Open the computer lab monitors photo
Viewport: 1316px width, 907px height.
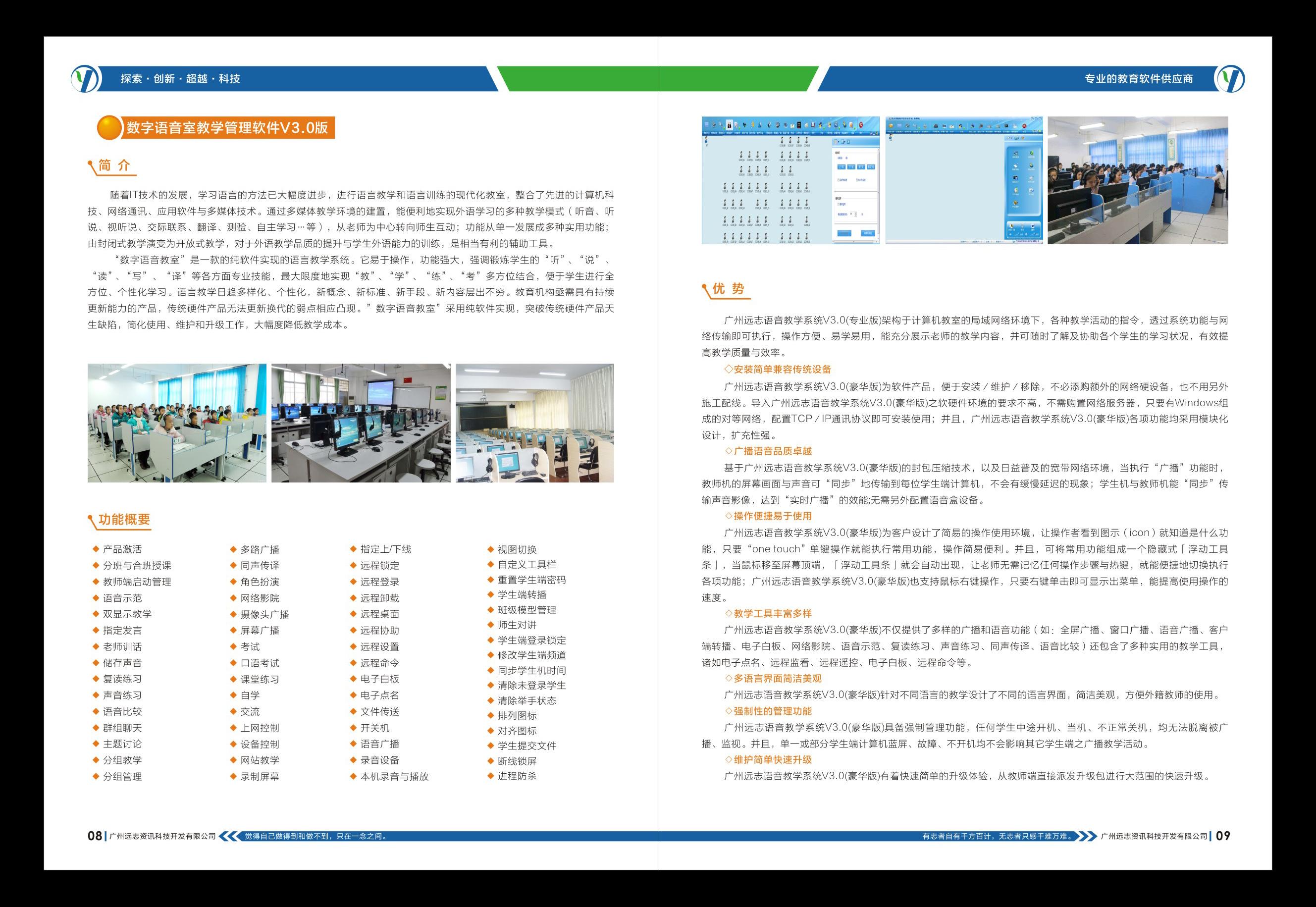pyautogui.click(x=361, y=423)
